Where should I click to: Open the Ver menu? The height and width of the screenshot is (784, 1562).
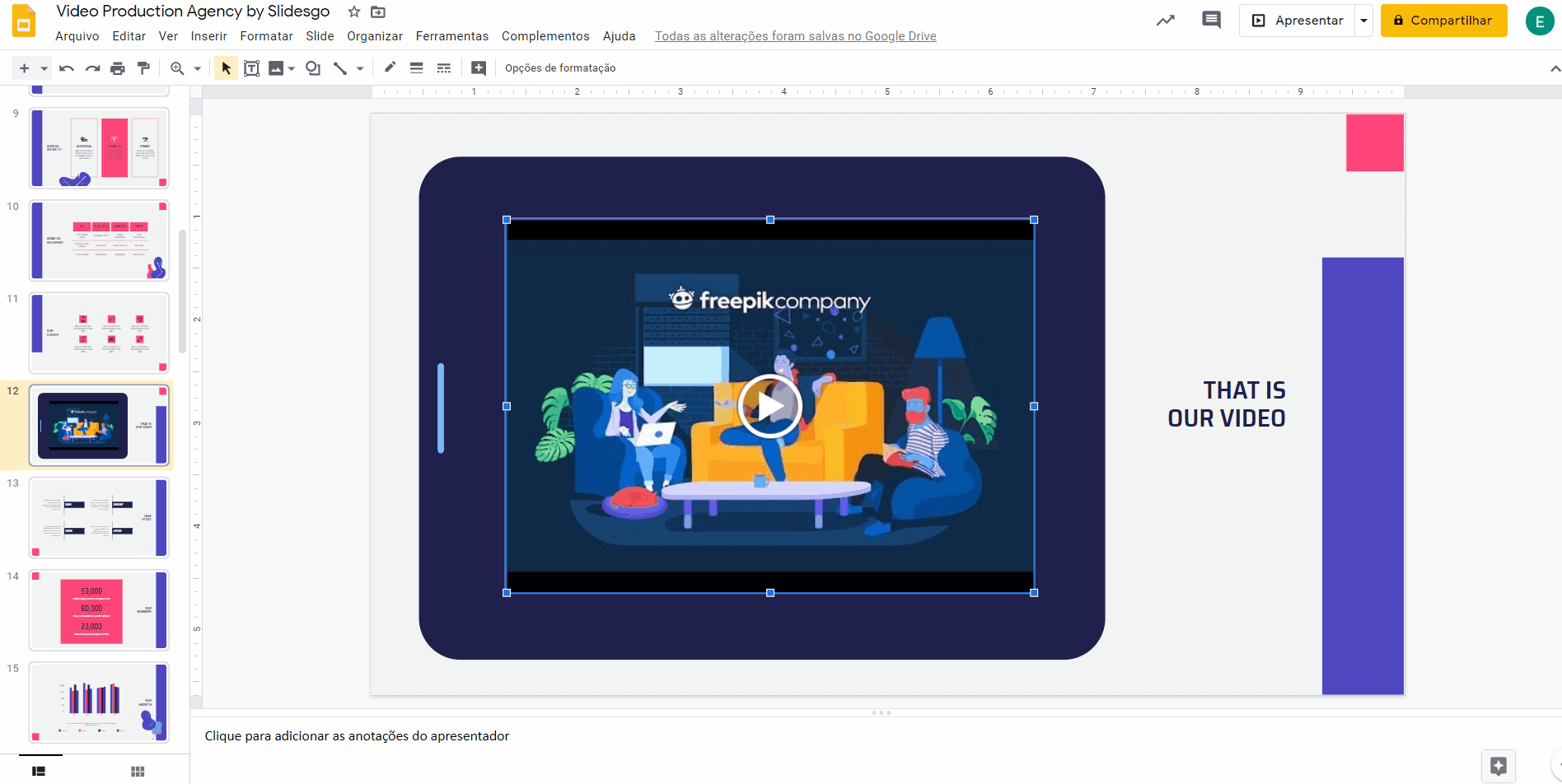[168, 36]
